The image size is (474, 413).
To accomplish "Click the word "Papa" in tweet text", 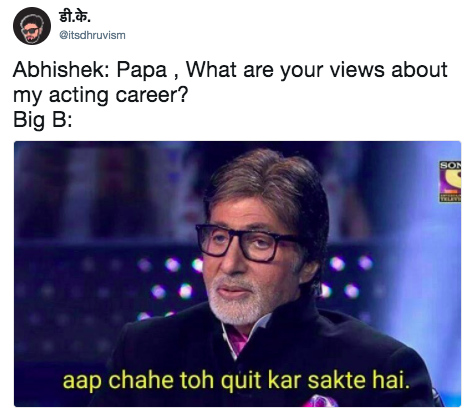I will pyautogui.click(x=141, y=70).
